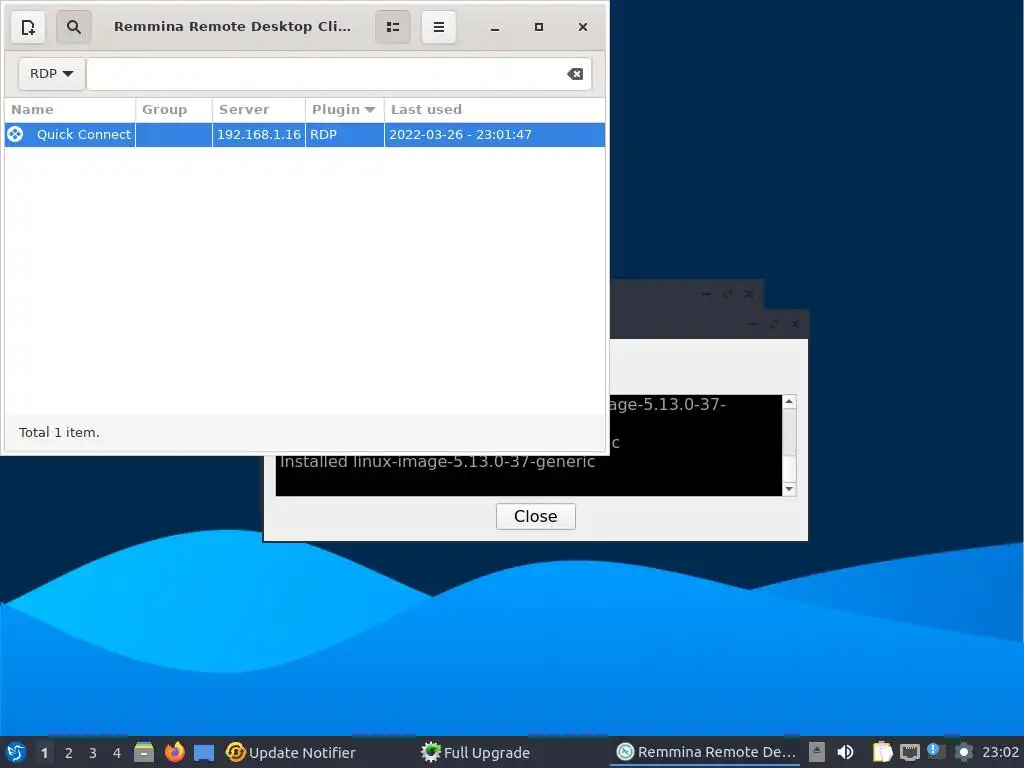The height and width of the screenshot is (768, 1024).
Task: Switch to workspace 3
Action: 93,753
